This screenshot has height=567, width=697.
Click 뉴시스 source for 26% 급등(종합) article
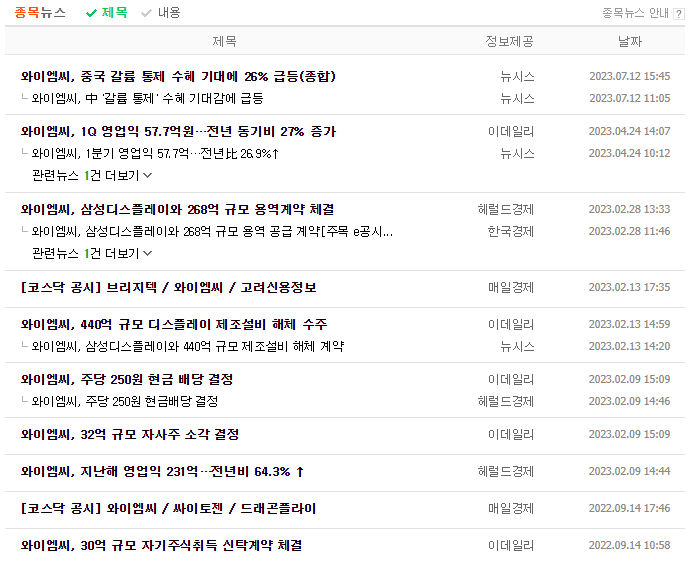pyautogui.click(x=517, y=76)
